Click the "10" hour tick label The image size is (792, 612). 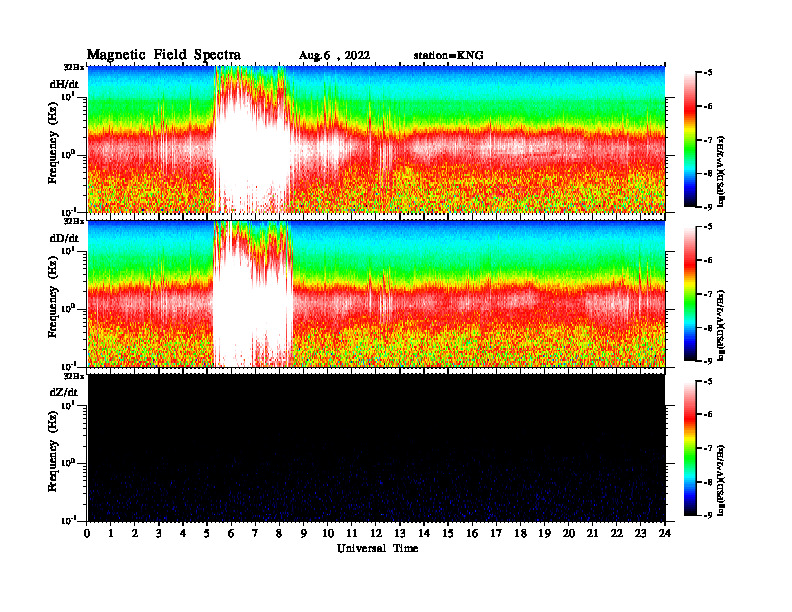[x=327, y=533]
